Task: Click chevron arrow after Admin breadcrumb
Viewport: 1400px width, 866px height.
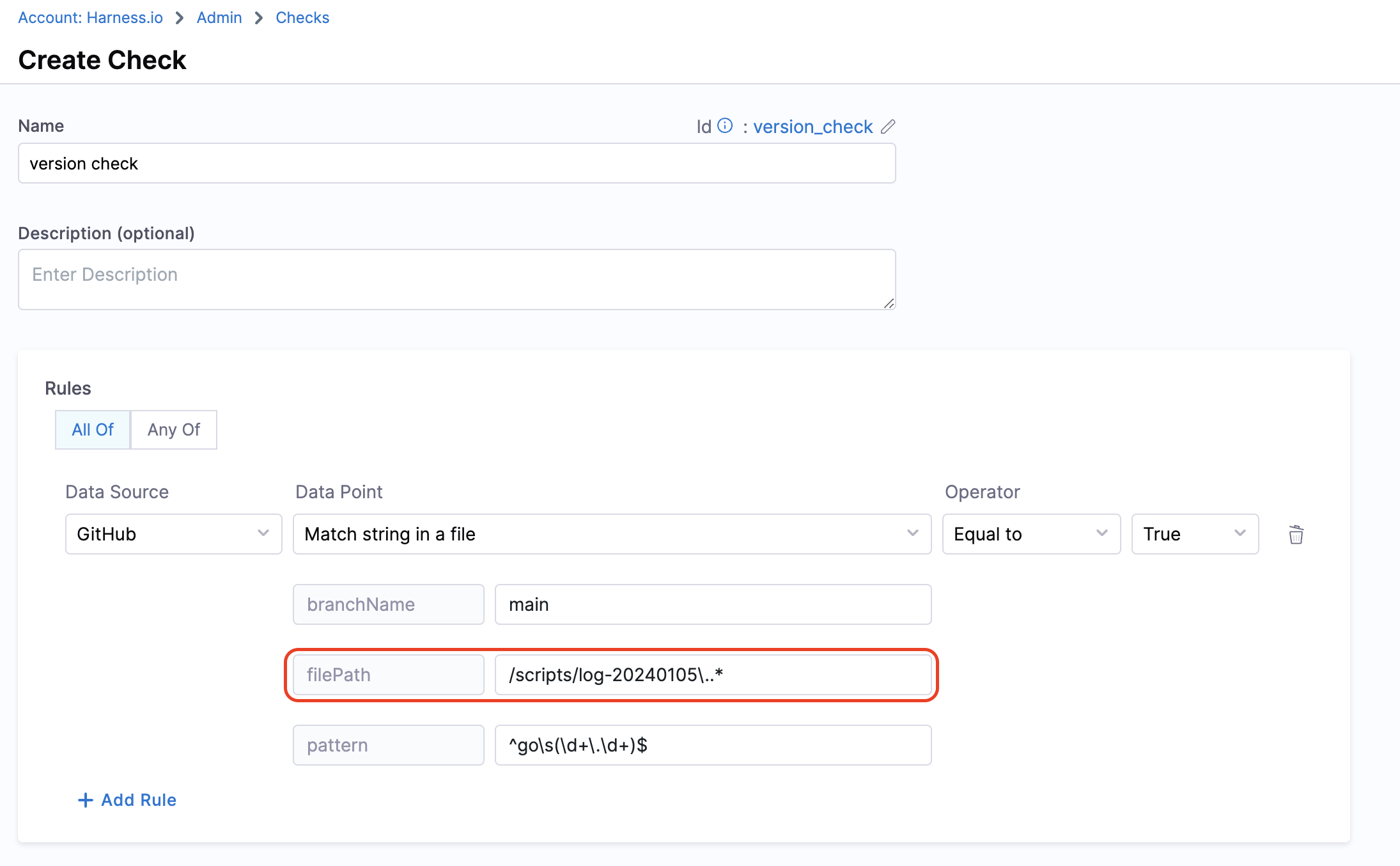Action: pyautogui.click(x=259, y=18)
